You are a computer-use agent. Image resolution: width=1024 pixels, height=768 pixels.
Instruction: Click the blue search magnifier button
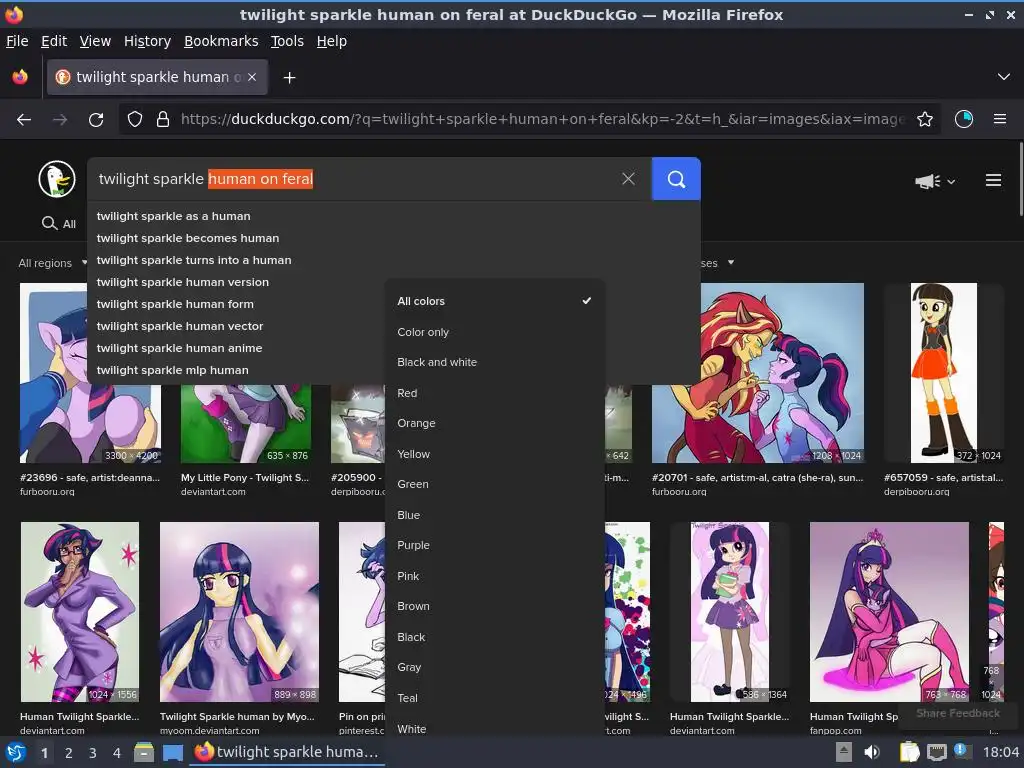tap(676, 179)
